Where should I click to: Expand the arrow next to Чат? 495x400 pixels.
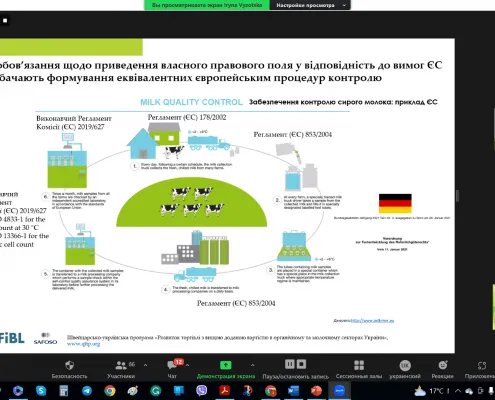(187, 365)
